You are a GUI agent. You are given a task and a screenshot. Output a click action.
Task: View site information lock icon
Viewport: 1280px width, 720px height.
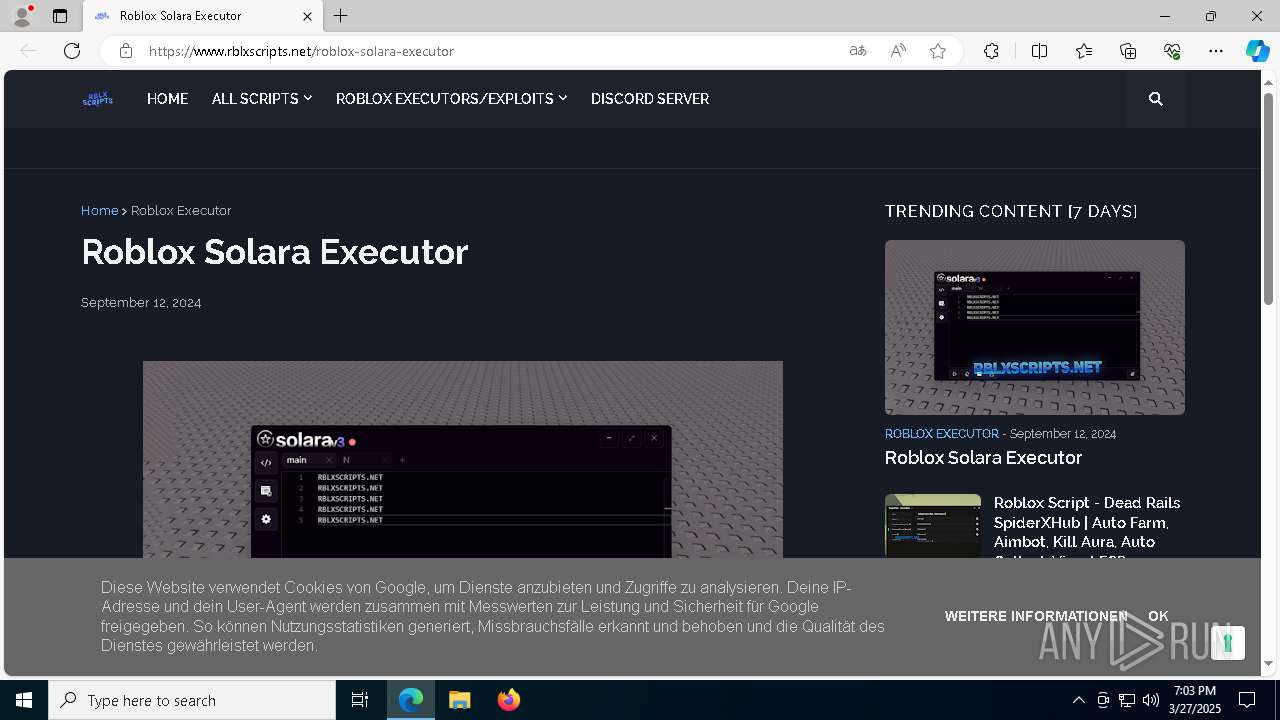[125, 51]
